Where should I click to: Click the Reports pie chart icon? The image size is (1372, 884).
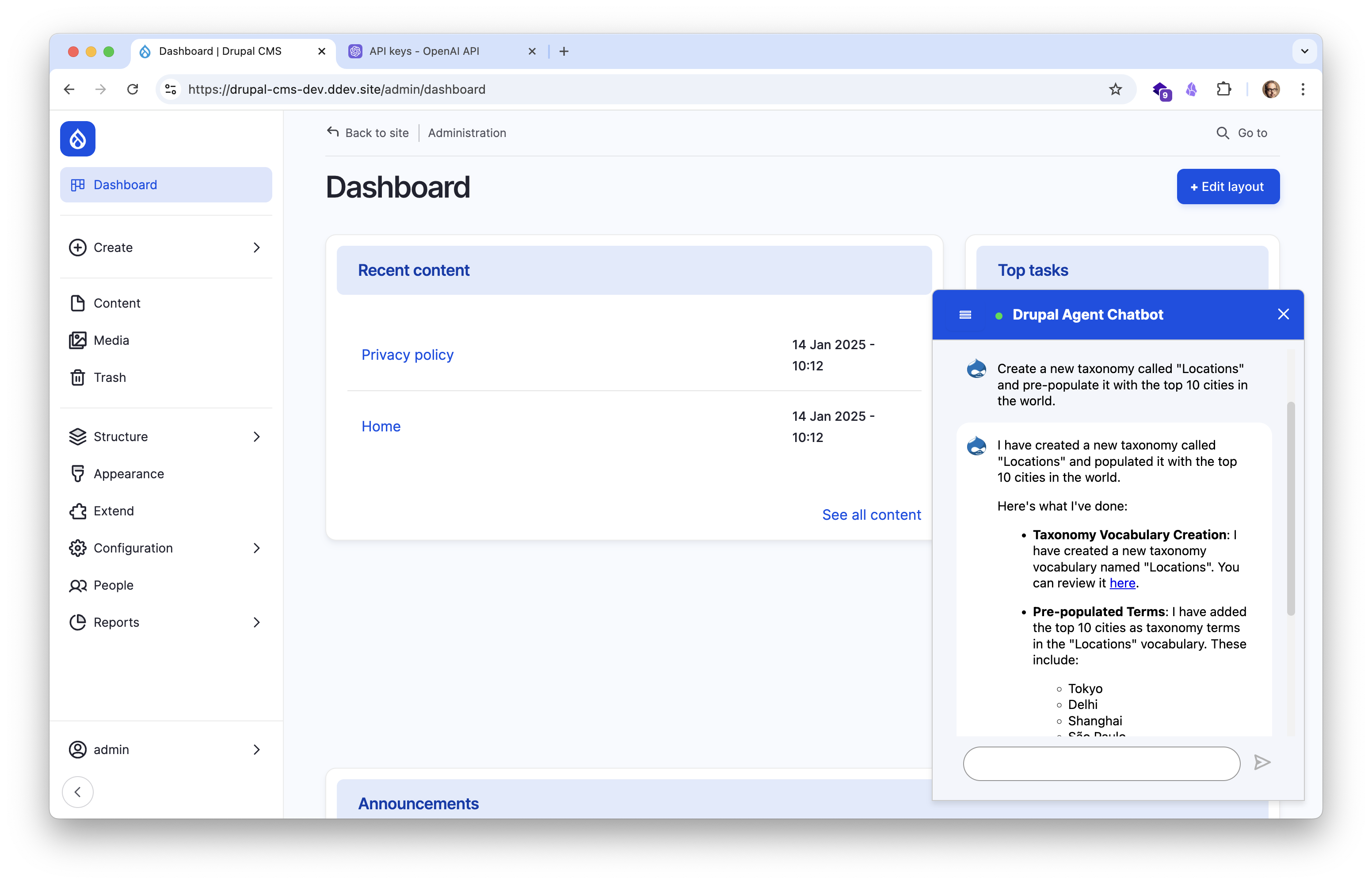pyautogui.click(x=77, y=622)
